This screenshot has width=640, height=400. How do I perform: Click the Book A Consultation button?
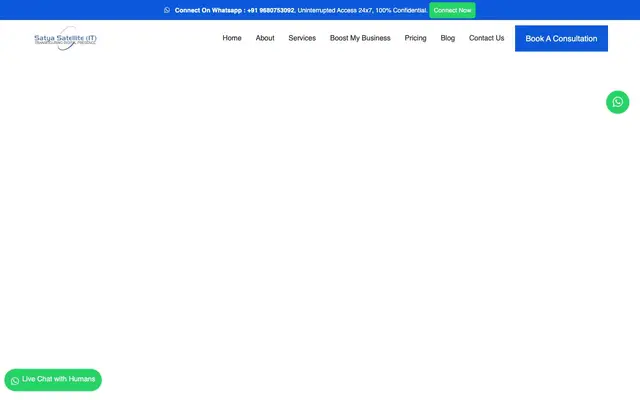point(561,38)
